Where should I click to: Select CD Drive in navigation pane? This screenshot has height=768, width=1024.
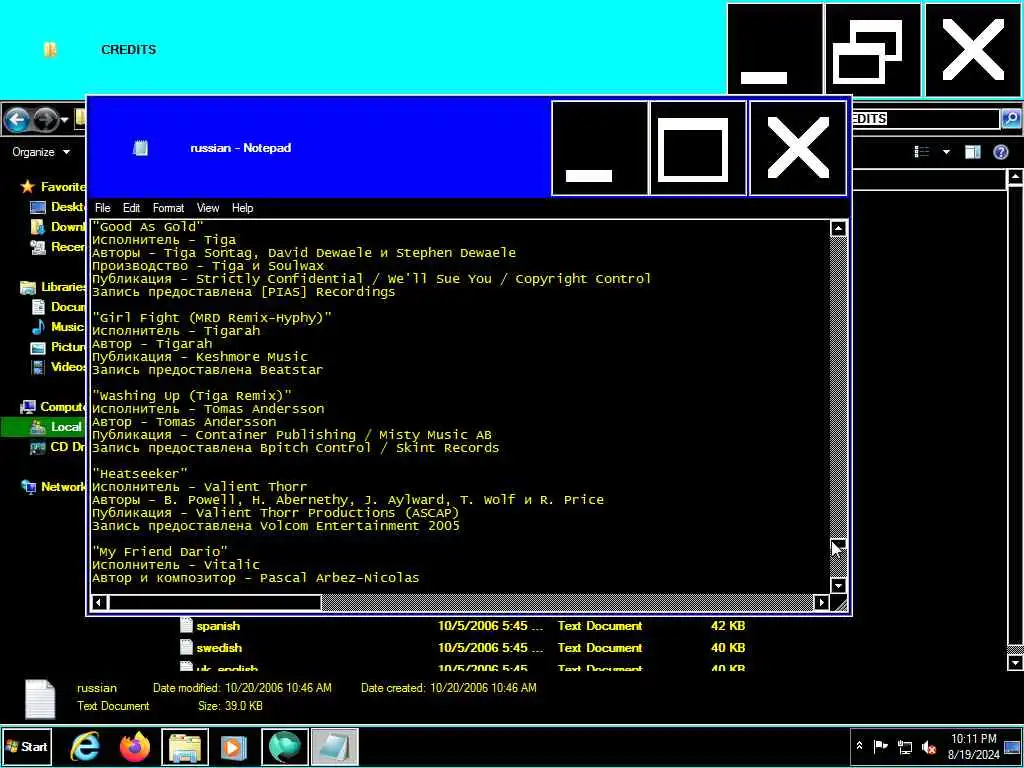click(59, 447)
